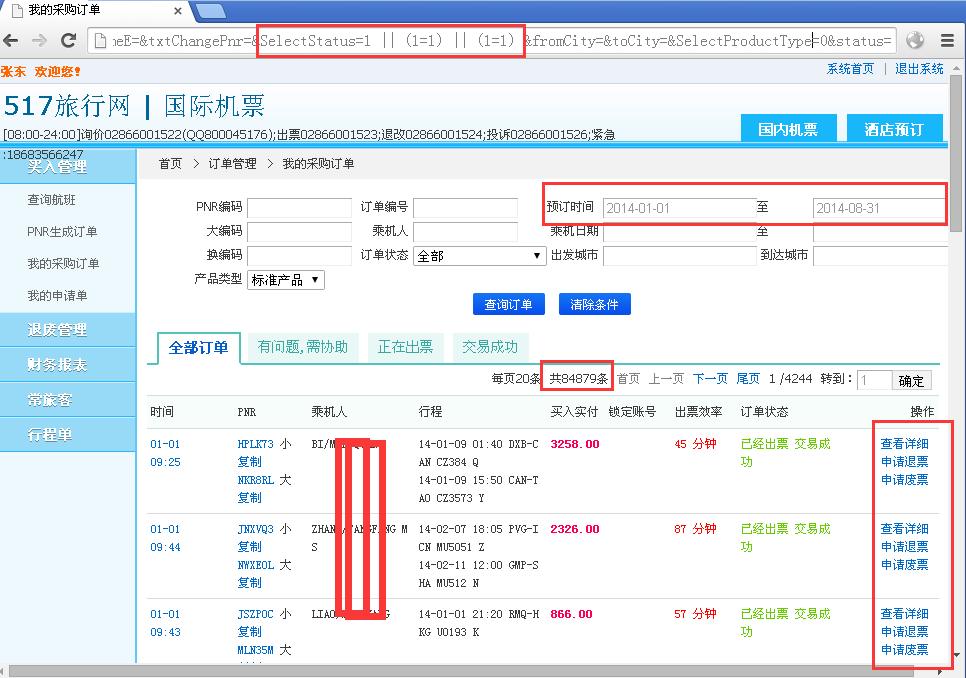The height and width of the screenshot is (678, 966).
Task: Focus the 乘机人 input field
Action: pyautogui.click(x=466, y=232)
